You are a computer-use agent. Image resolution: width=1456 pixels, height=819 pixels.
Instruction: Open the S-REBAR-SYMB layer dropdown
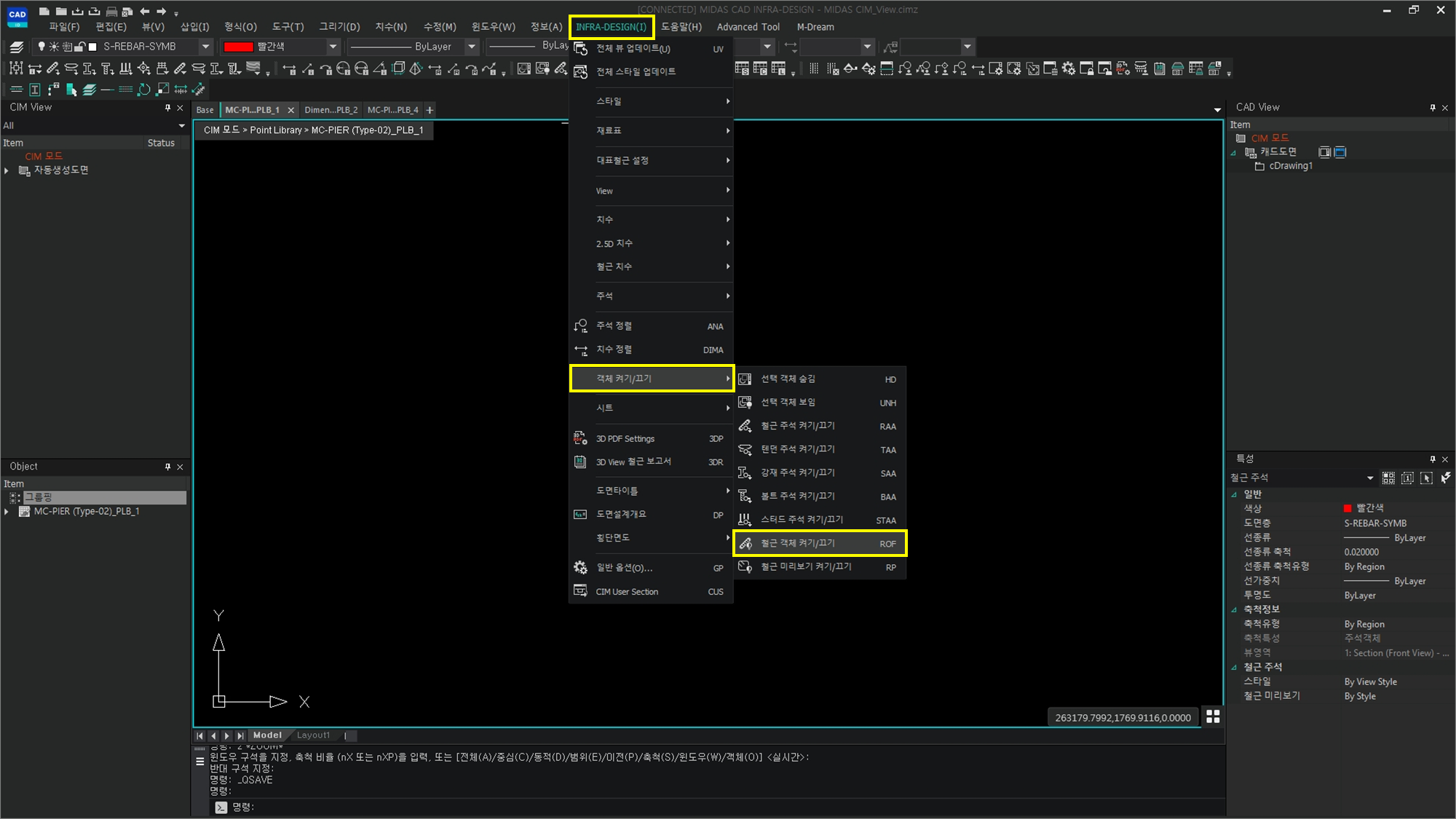click(206, 47)
